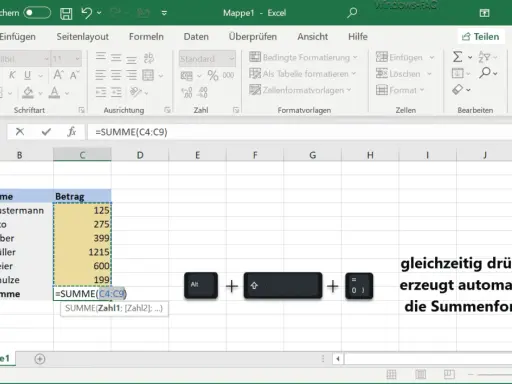Open Bedingte Formatierung menu
512x384 pixels.
click(x=303, y=57)
